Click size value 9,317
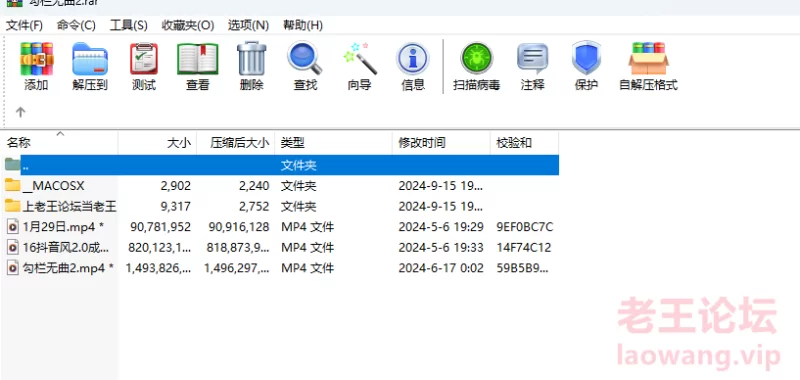Image resolution: width=800 pixels, height=380 pixels. pyautogui.click(x=176, y=206)
